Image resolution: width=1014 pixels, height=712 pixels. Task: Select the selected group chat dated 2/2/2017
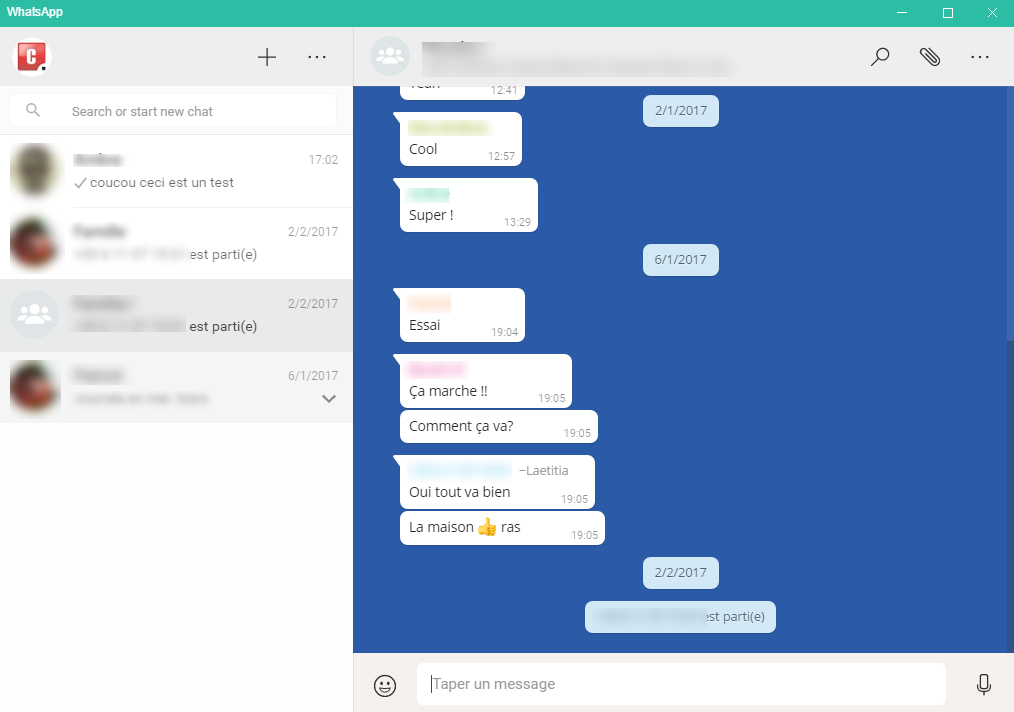pos(176,316)
